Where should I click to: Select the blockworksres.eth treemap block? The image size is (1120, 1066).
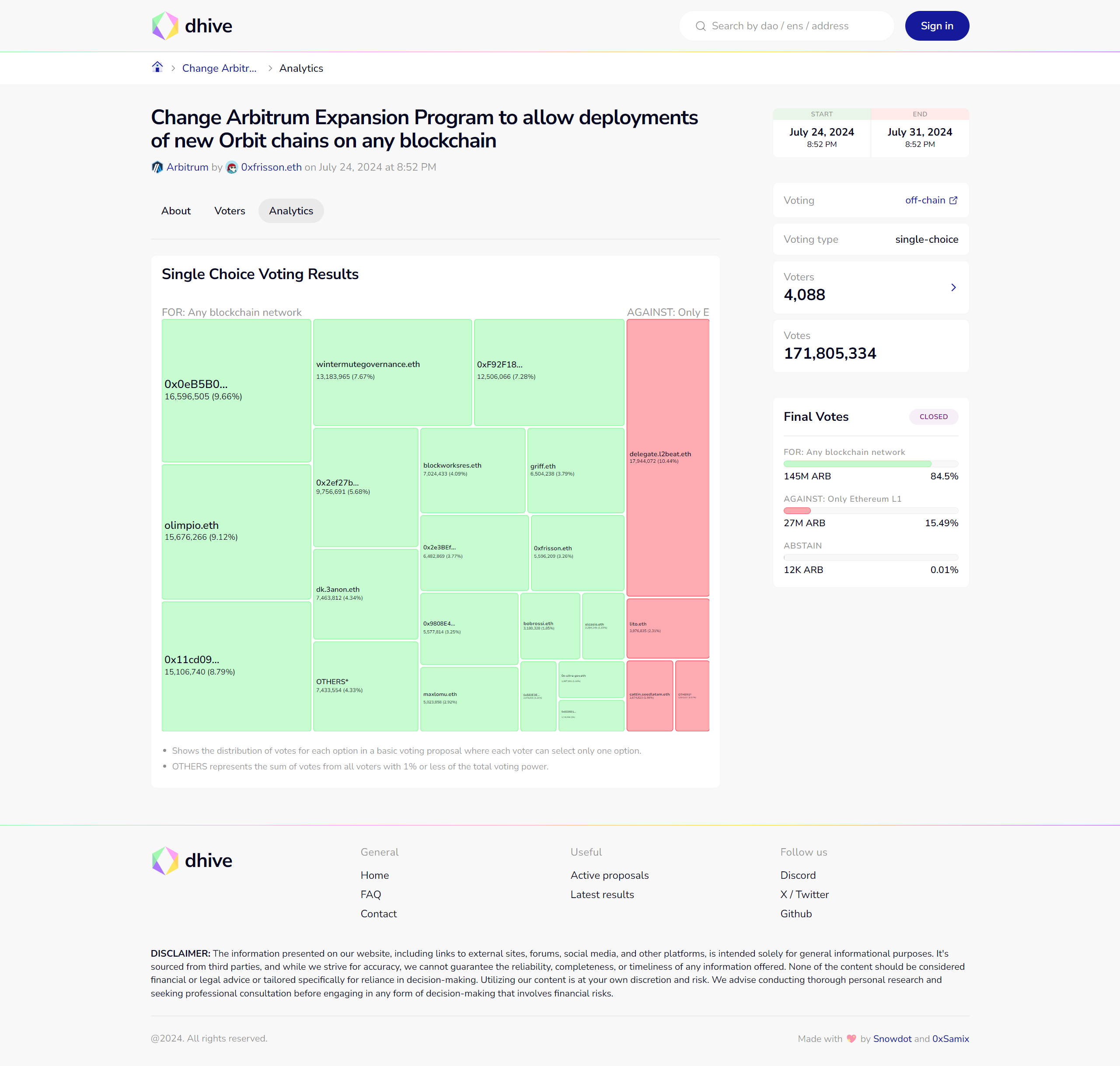tap(473, 471)
